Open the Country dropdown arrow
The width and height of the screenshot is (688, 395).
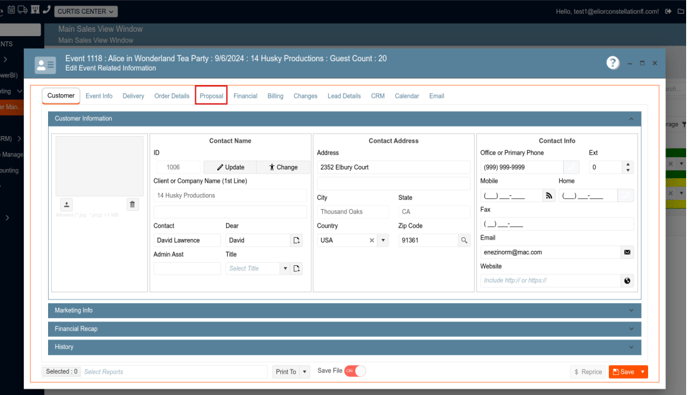(x=383, y=241)
